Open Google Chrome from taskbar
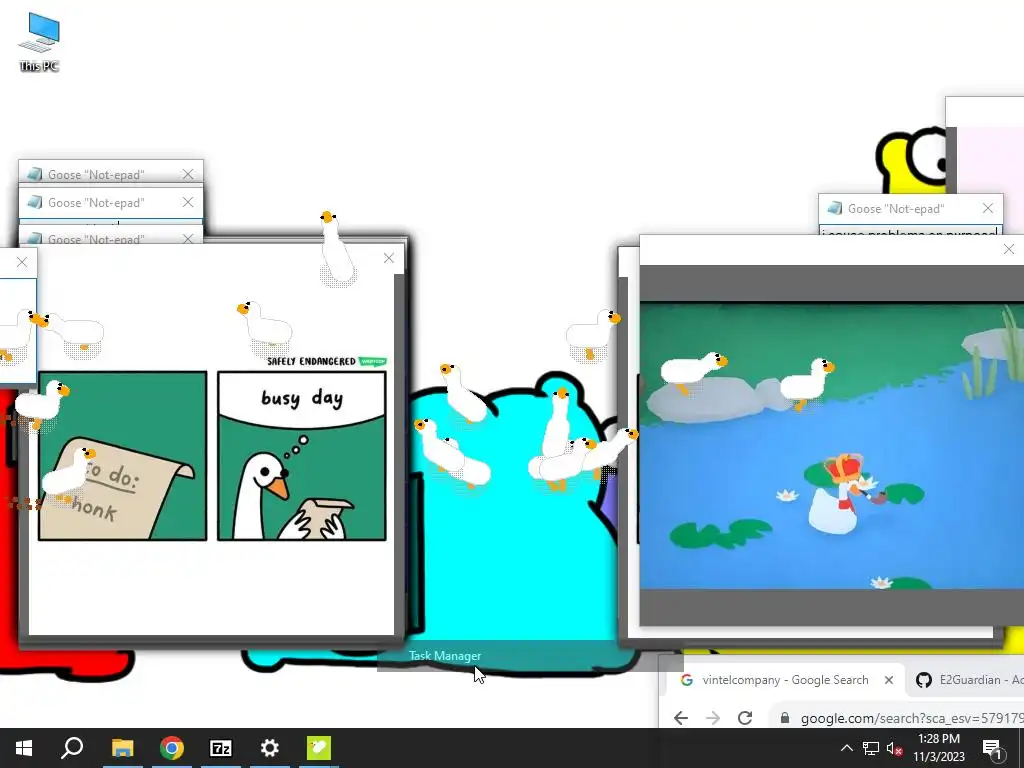Screen dimensions: 1024x768 click(x=172, y=748)
